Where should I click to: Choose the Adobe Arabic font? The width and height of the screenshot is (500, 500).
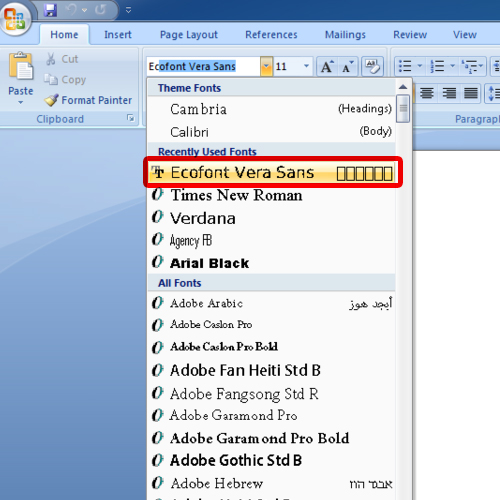click(271, 303)
